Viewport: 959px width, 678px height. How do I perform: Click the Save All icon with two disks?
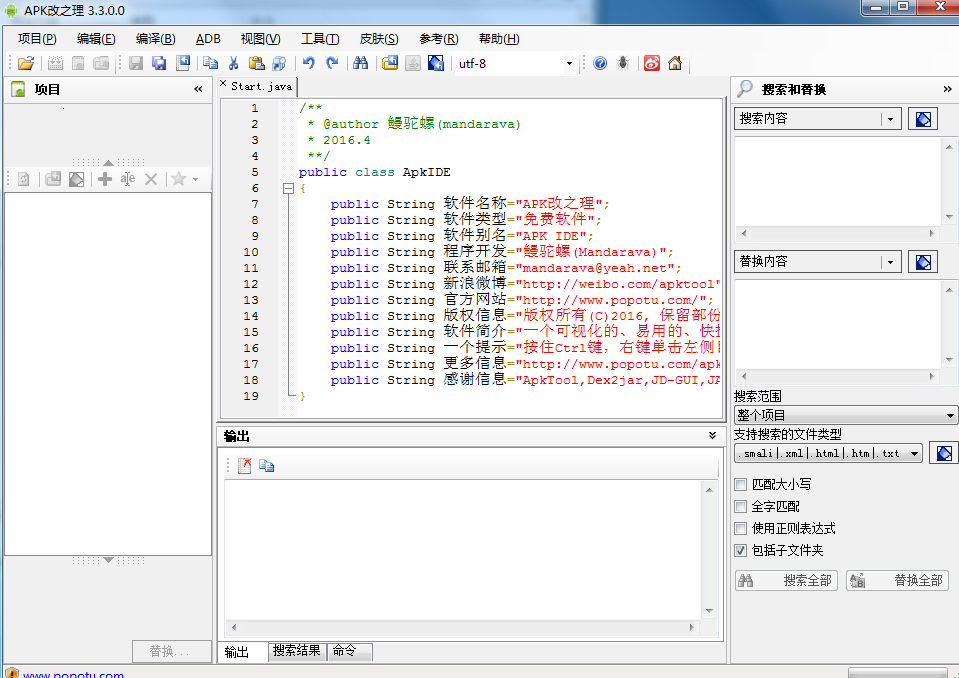(159, 63)
